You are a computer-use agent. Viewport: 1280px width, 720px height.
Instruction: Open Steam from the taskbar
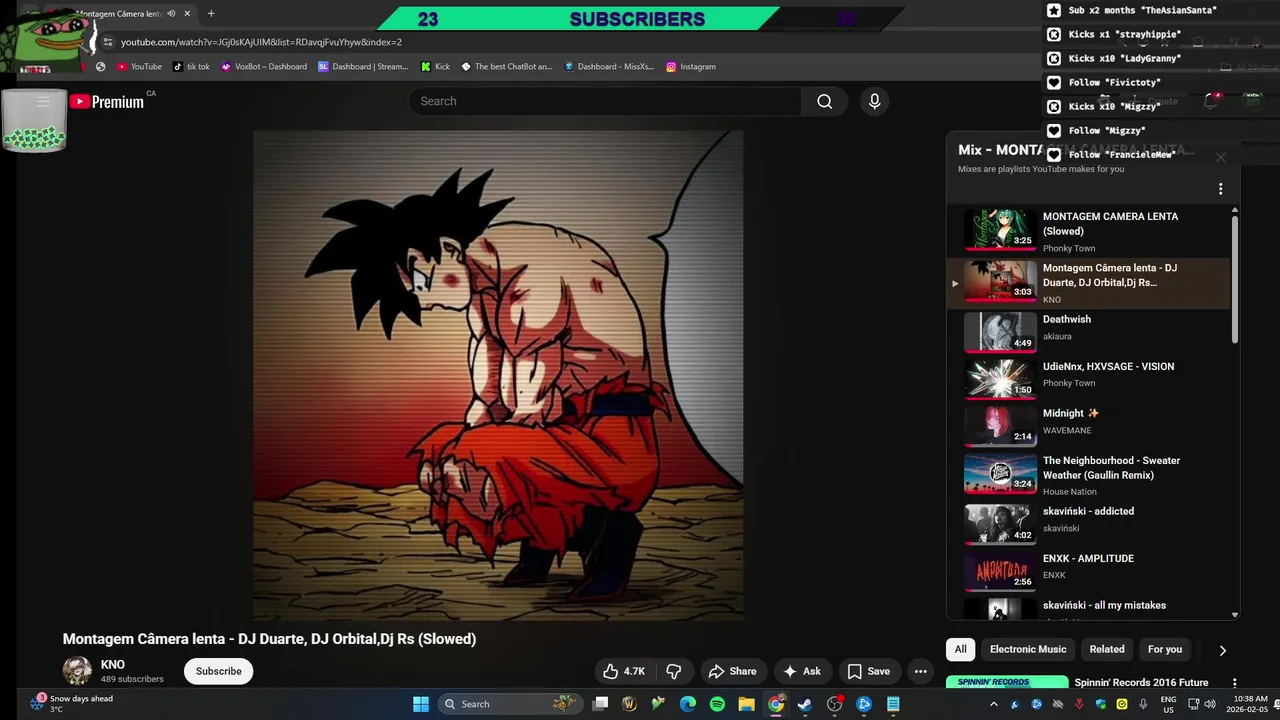[805, 704]
